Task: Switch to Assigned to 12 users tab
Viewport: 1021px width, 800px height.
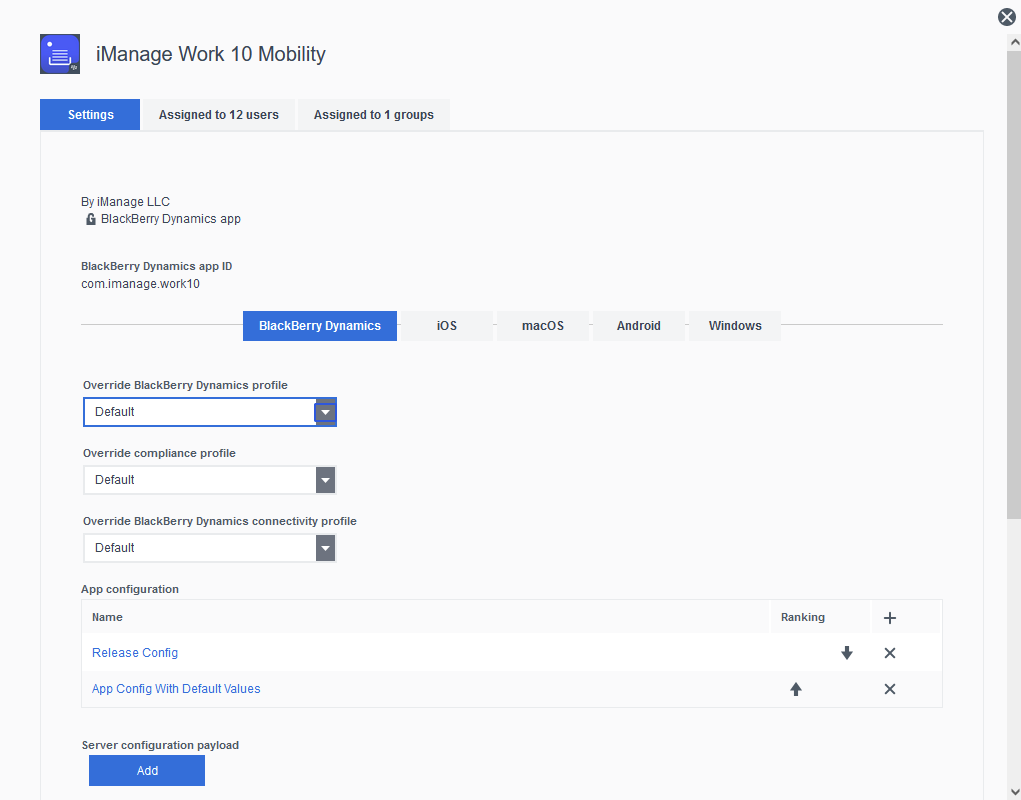Action: 218,115
